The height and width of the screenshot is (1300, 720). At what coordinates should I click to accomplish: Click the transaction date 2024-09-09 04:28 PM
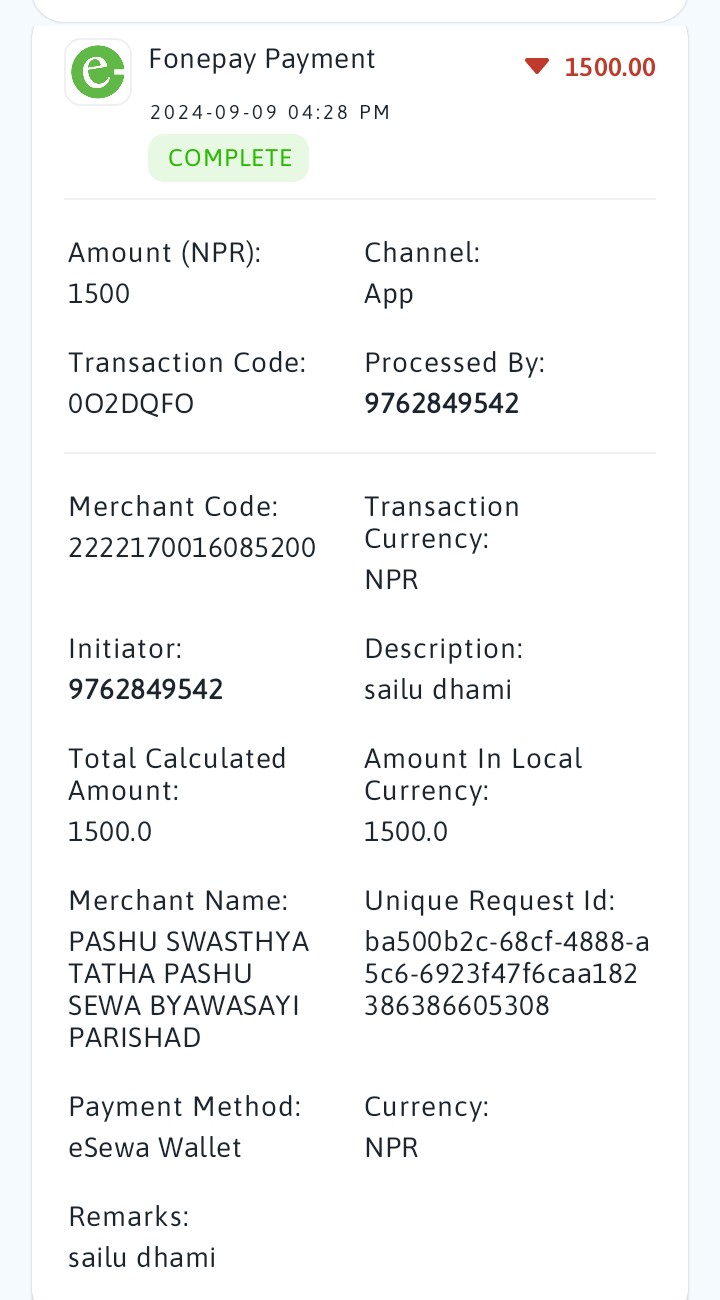coord(270,113)
